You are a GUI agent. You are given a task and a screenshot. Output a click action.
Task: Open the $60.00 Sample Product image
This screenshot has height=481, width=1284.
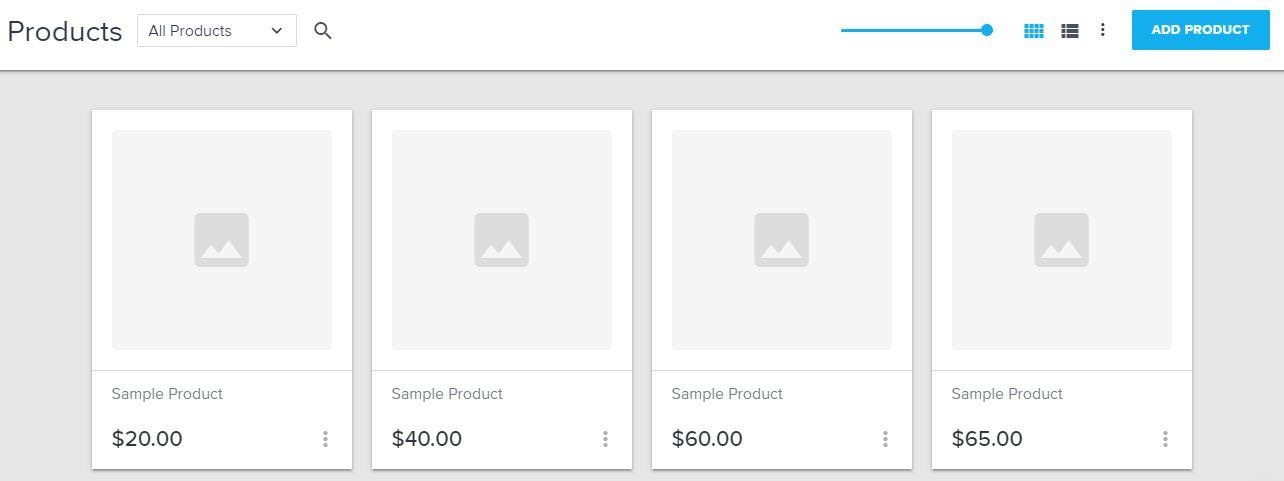point(782,240)
